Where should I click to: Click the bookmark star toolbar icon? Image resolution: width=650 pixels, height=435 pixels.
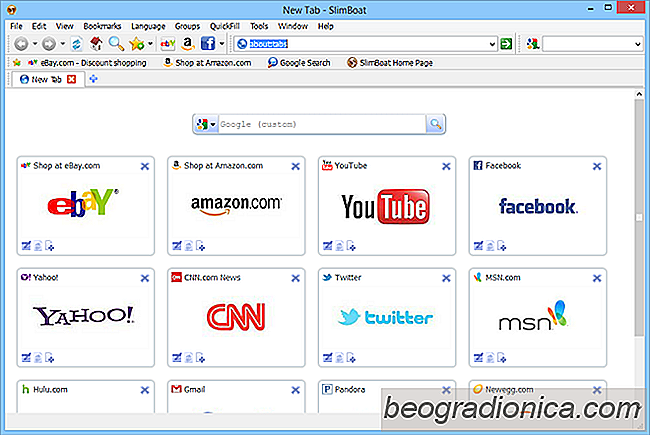tap(136, 44)
